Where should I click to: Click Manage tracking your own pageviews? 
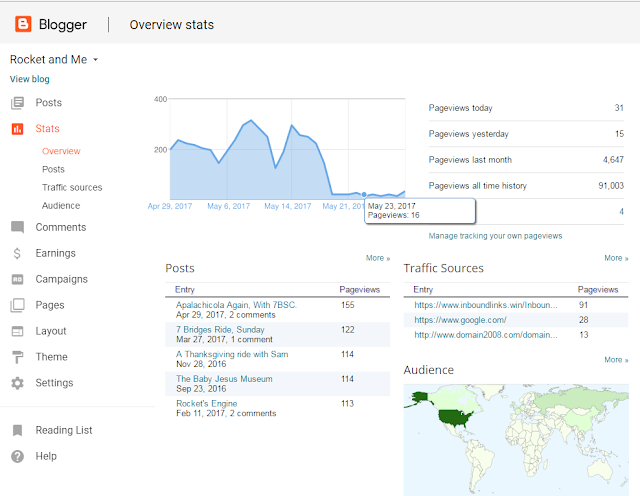tap(495, 236)
